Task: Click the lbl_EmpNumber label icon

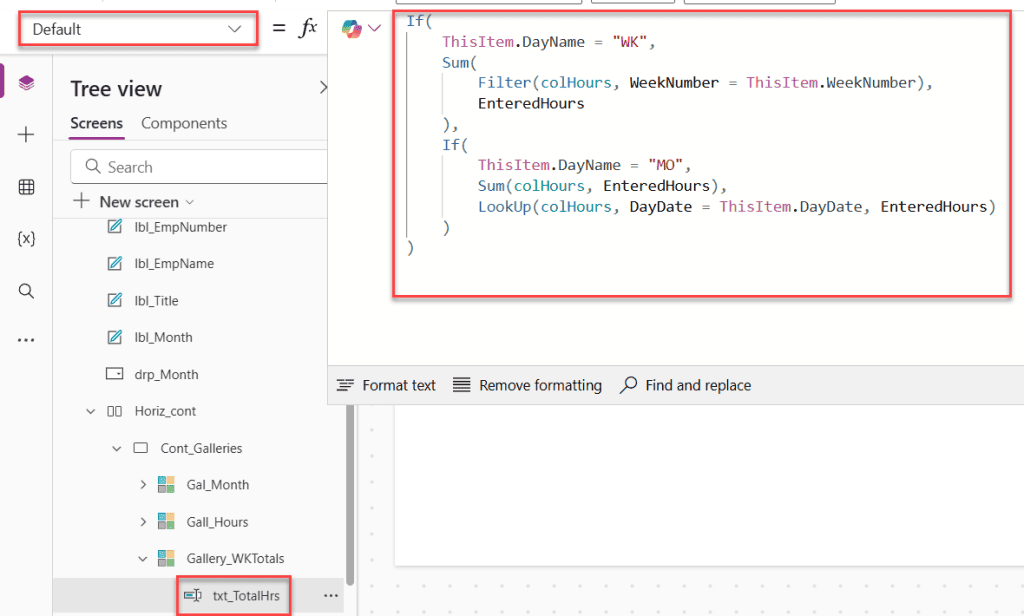Action: [115, 227]
